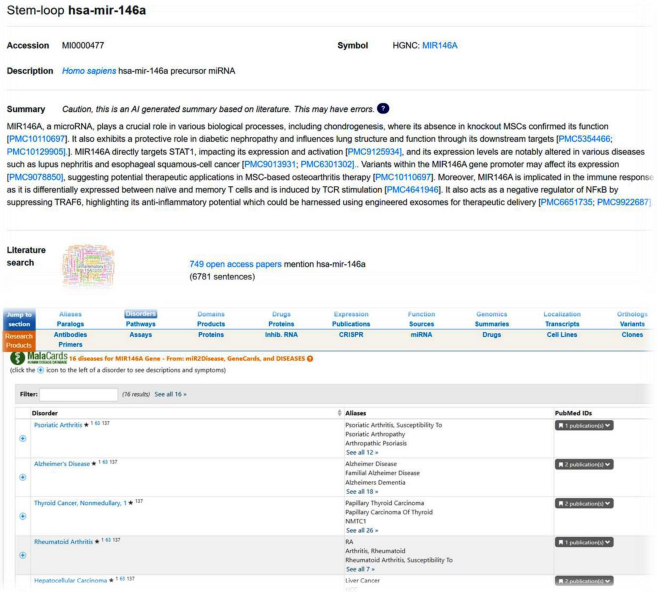Open the Psoriatic Arthritis 1 publication(s) dropdown
The height and width of the screenshot is (592, 657).
click(584, 425)
